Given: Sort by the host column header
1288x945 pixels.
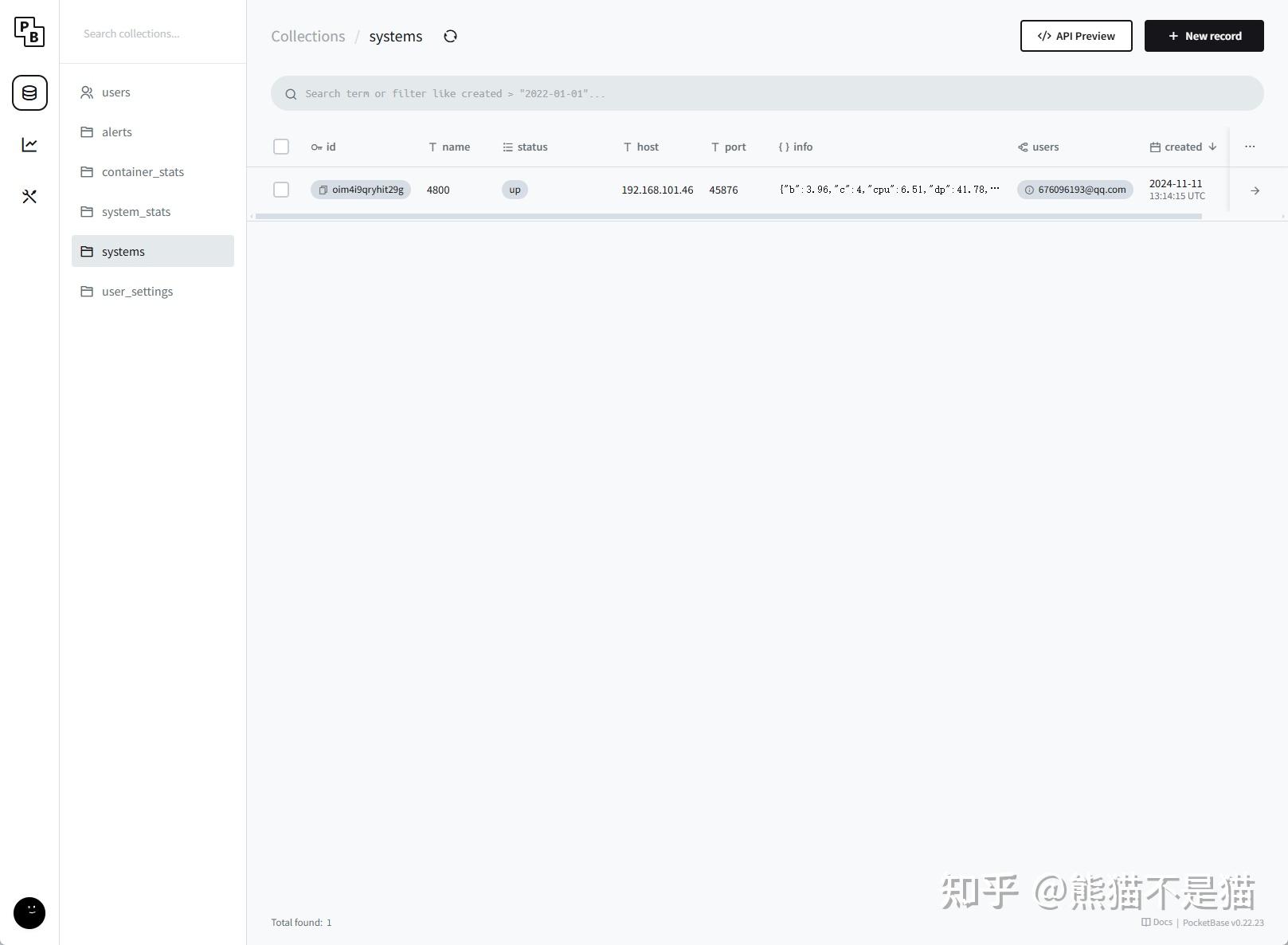Looking at the screenshot, I should click(x=641, y=147).
